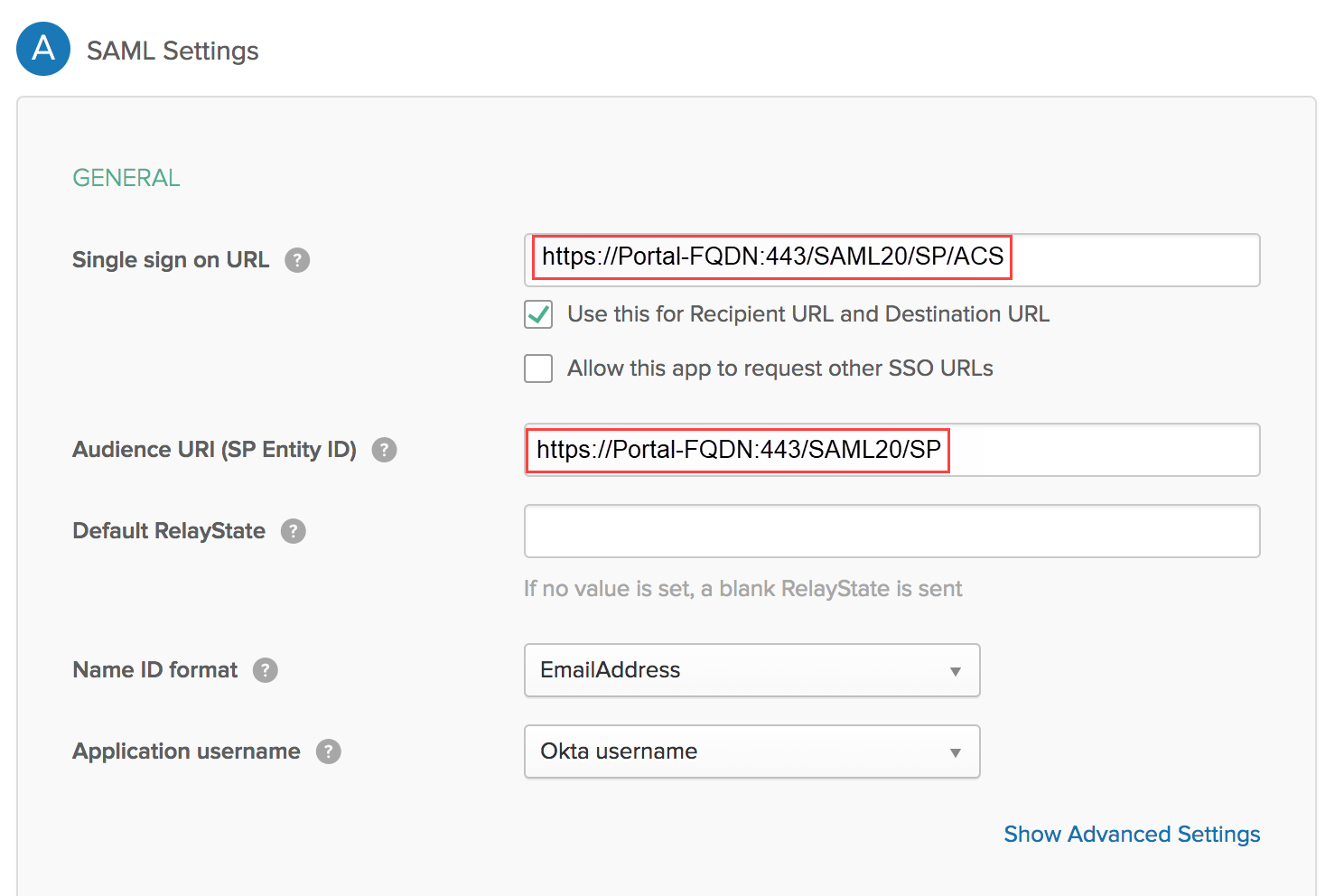Focus the Audience URI input field
Image resolution: width=1344 pixels, height=896 pixels.
click(1102, 450)
